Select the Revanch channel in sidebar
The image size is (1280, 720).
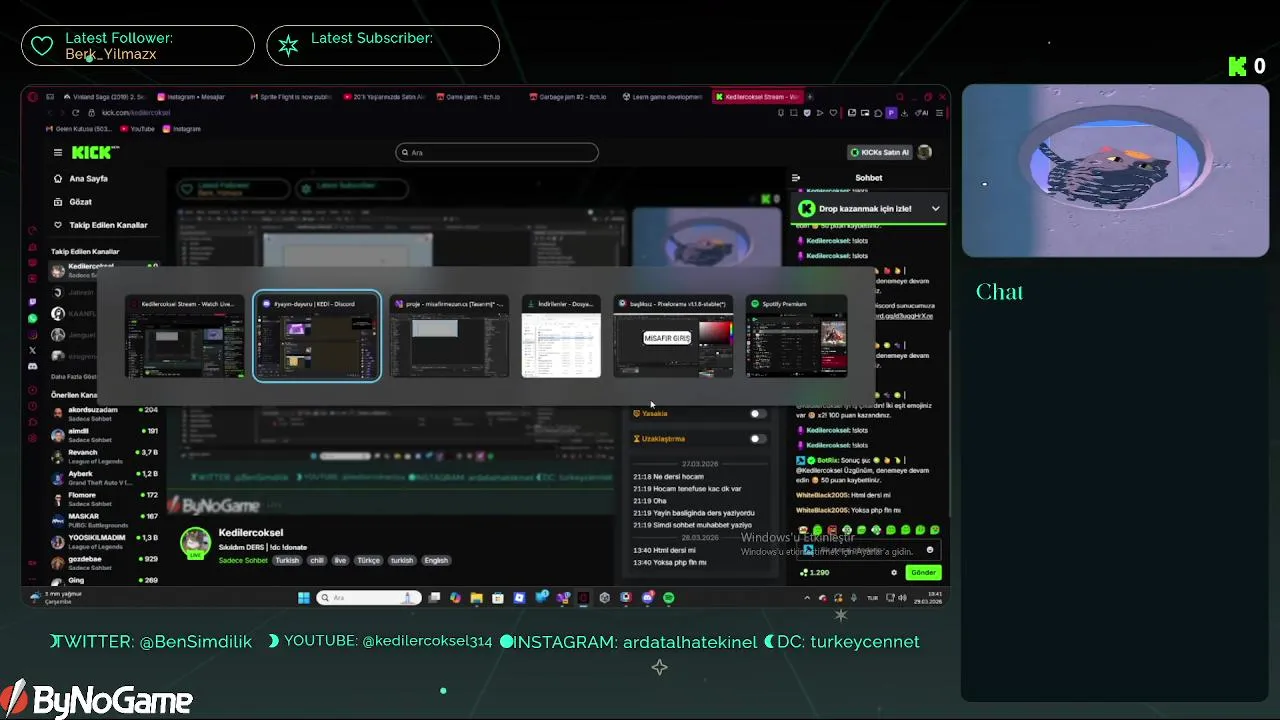pos(105,456)
